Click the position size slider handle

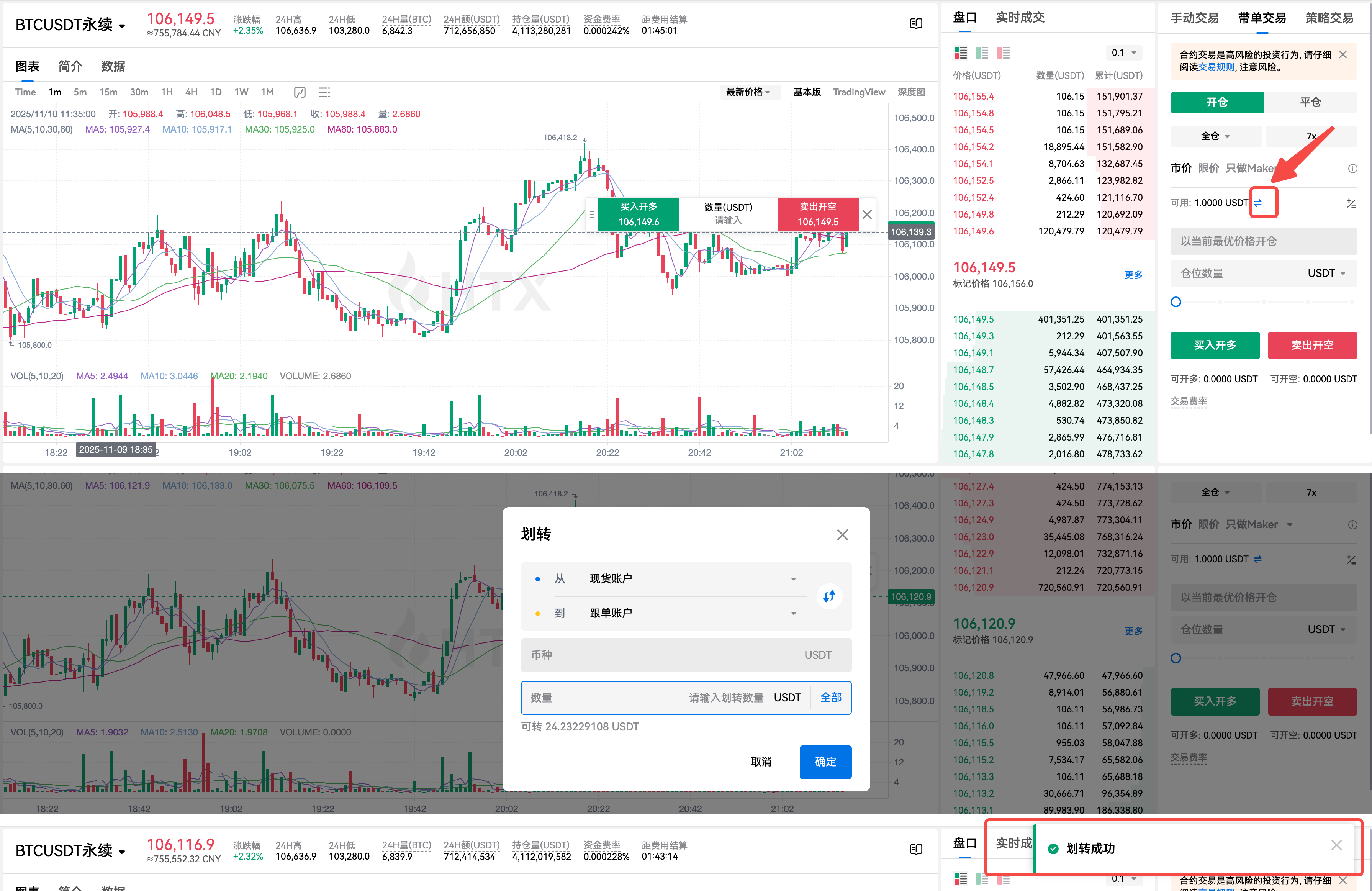coord(1176,301)
